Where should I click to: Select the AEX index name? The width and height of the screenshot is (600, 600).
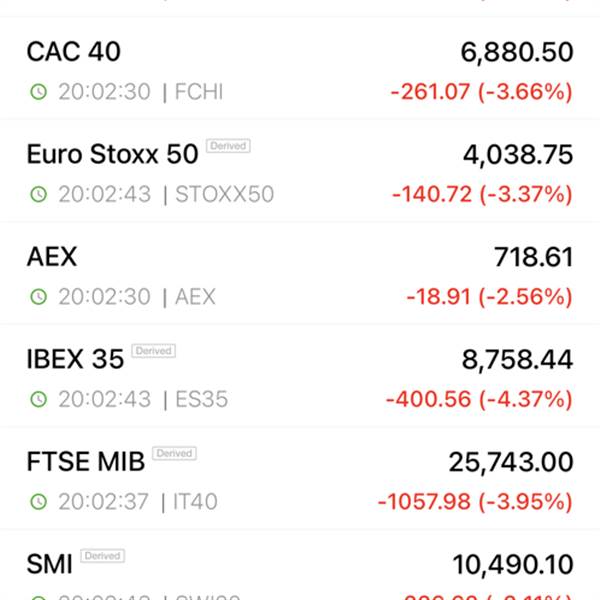(52, 257)
